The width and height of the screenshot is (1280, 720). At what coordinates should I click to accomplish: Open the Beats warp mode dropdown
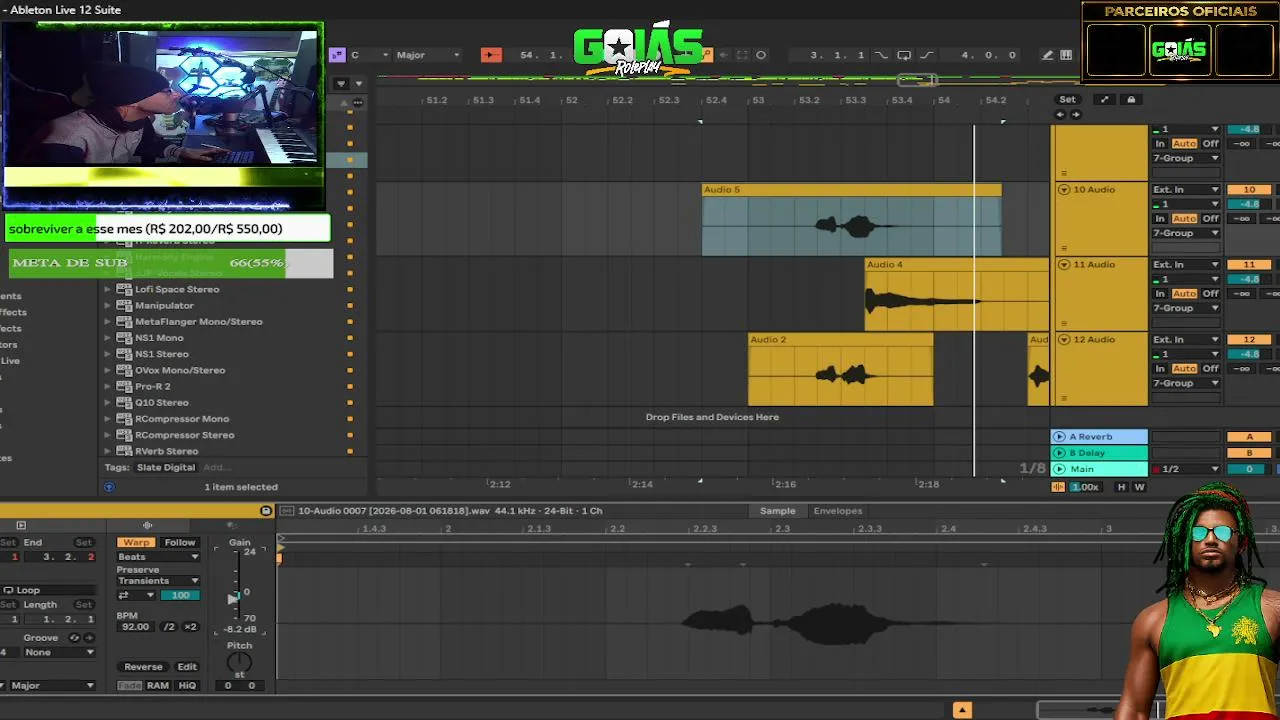[158, 556]
